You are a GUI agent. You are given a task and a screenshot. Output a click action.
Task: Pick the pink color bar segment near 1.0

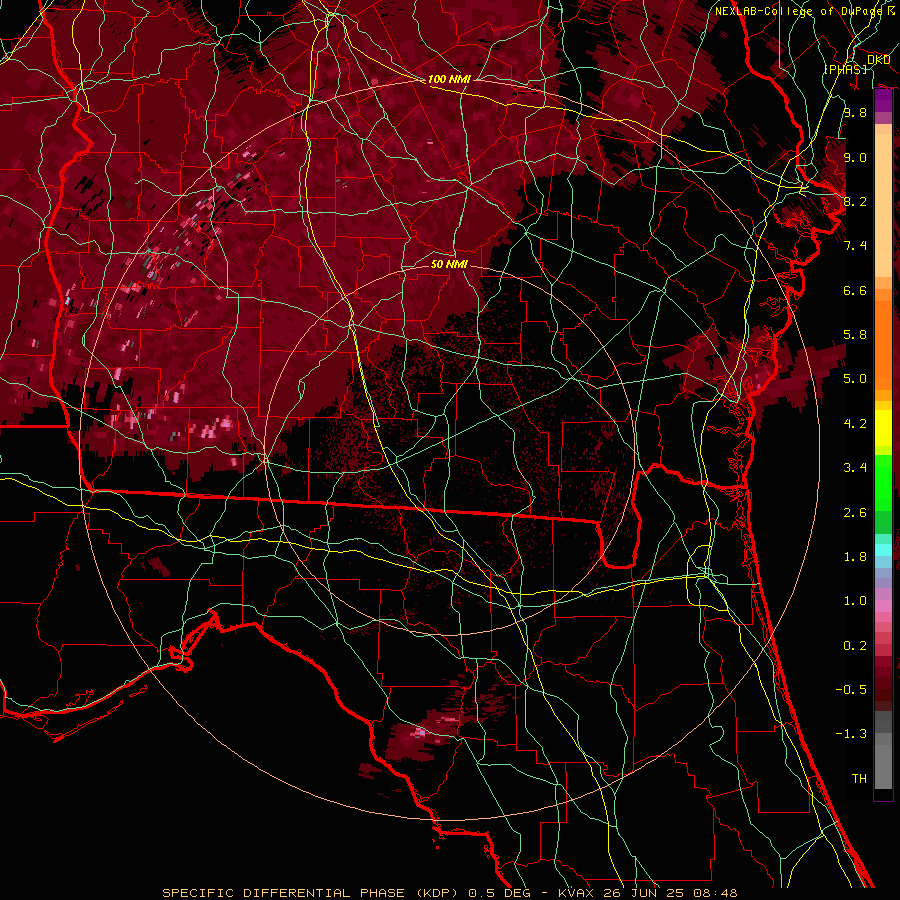click(883, 606)
